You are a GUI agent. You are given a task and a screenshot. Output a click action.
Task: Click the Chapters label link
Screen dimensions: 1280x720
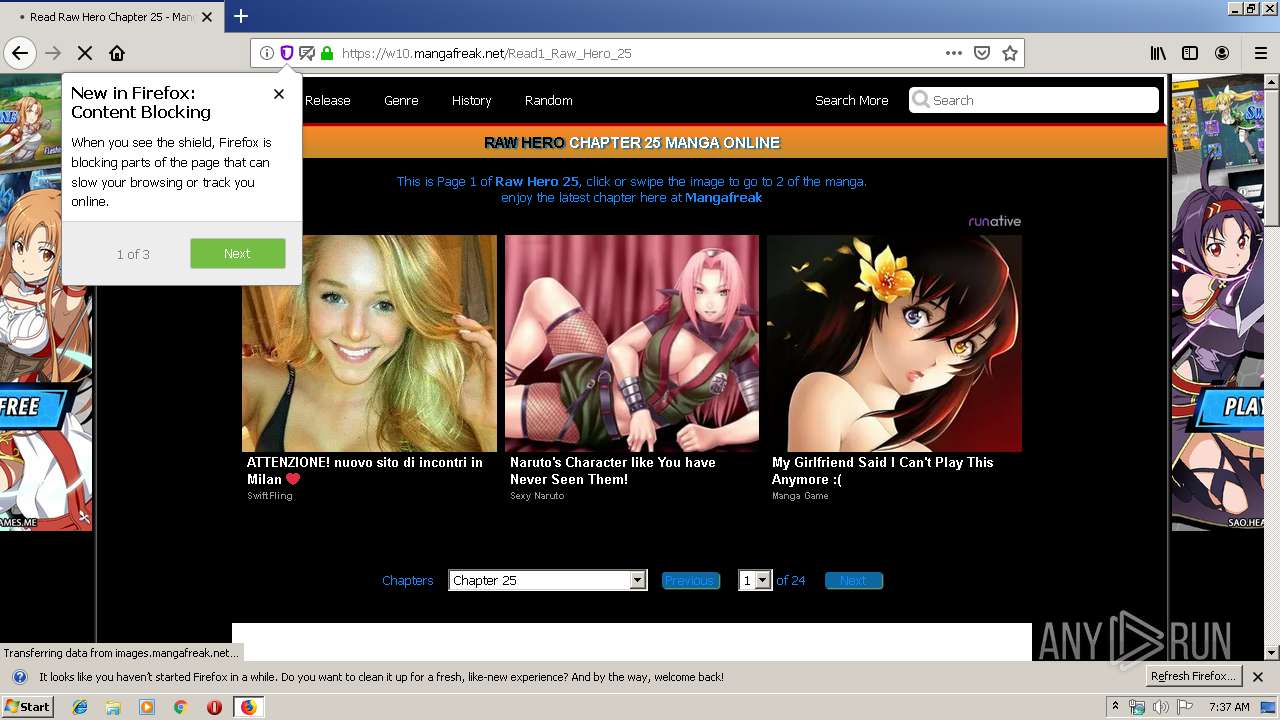click(x=407, y=580)
